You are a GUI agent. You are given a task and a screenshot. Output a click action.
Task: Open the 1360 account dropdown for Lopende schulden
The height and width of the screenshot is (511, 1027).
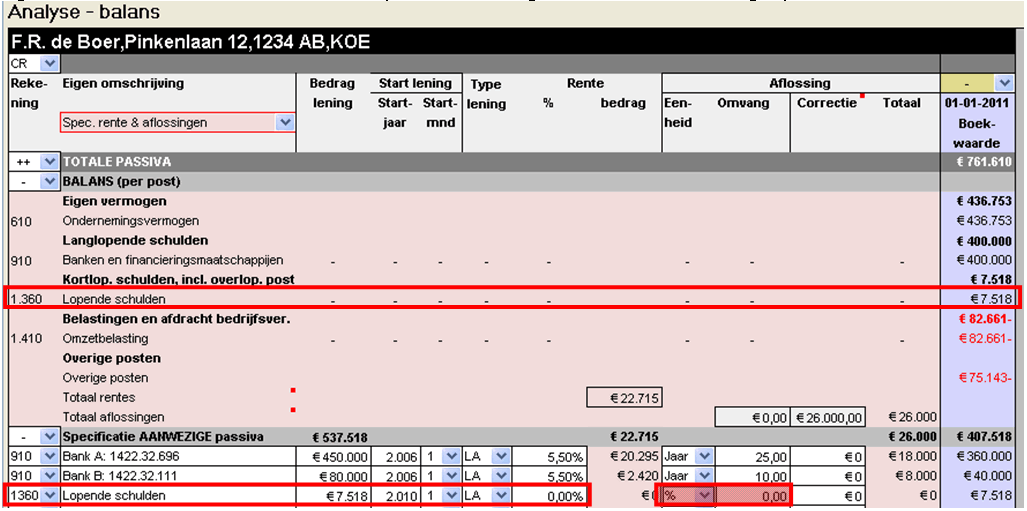click(x=47, y=495)
